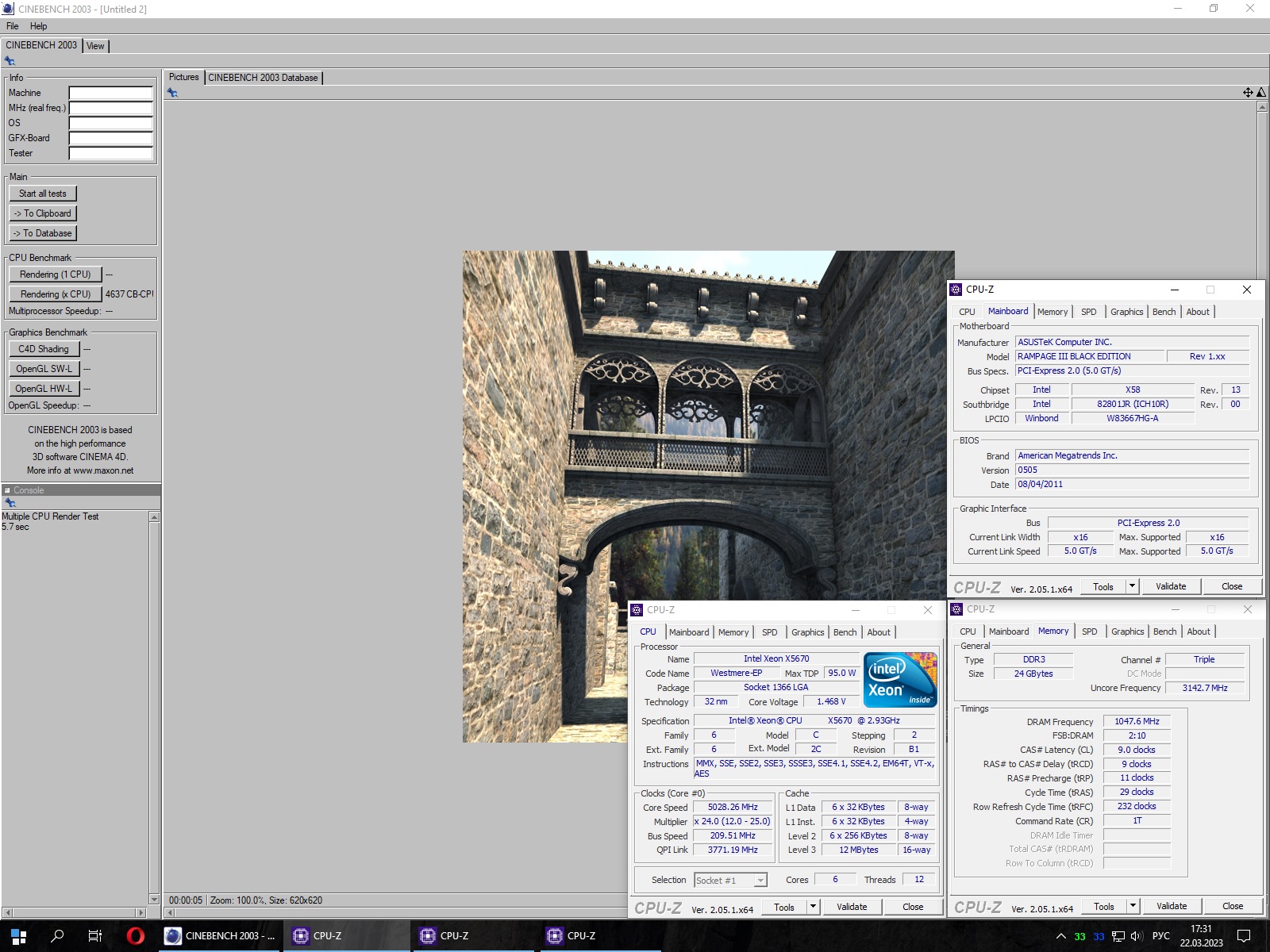Open the Help menu
This screenshot has height=952, width=1270.
pos(38,26)
